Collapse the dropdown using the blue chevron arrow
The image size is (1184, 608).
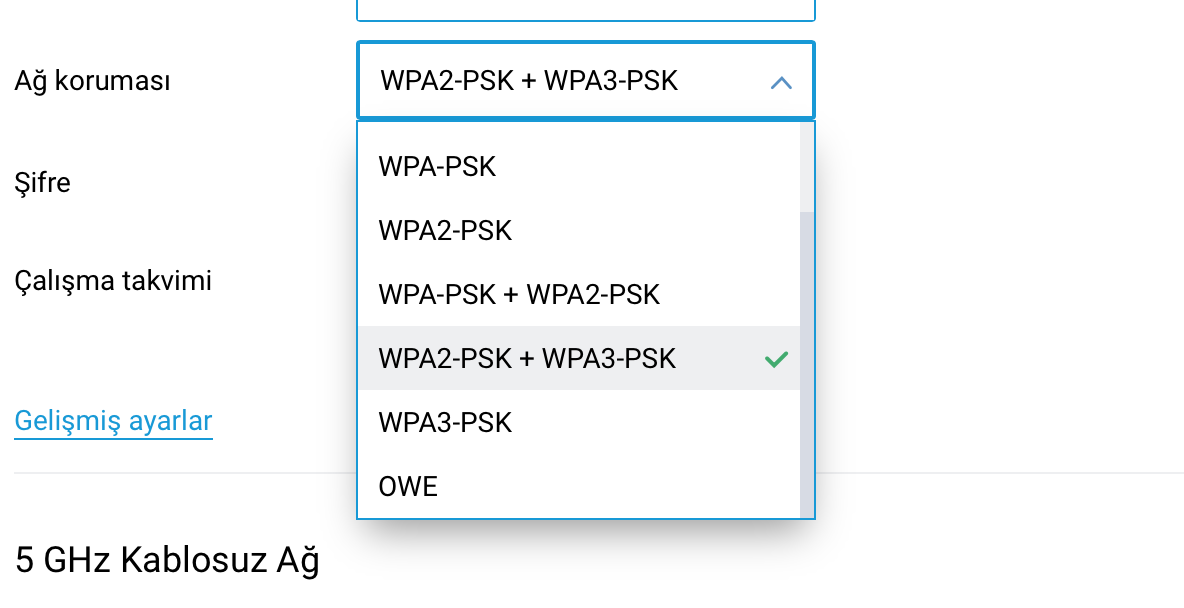(x=781, y=82)
